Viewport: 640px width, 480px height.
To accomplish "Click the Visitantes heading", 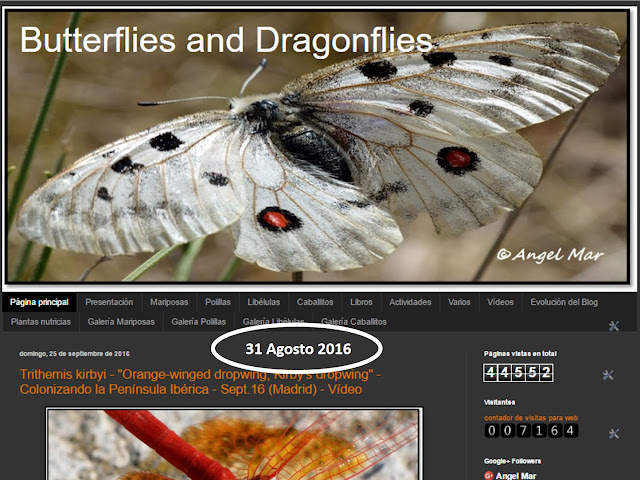I will 500,402.
